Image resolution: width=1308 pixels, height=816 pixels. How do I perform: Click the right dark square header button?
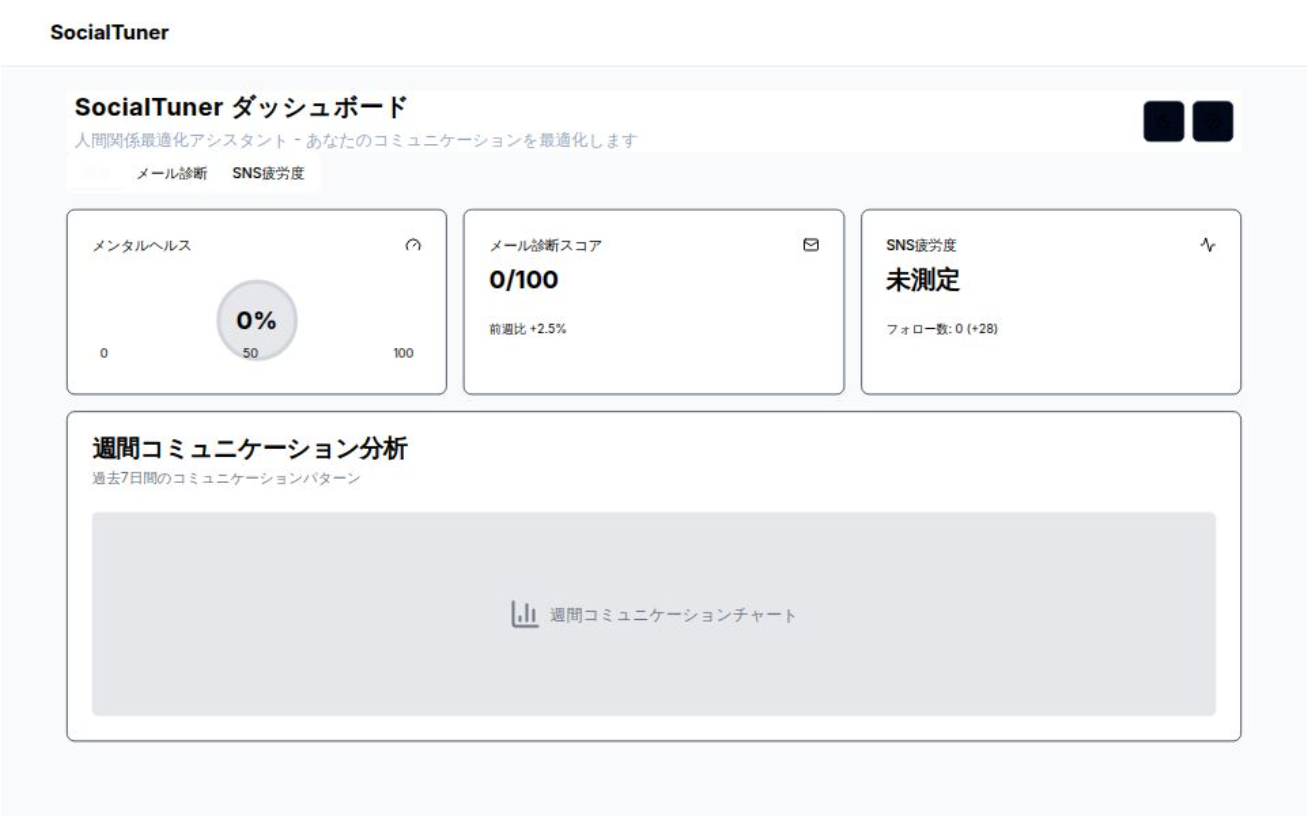(1213, 122)
